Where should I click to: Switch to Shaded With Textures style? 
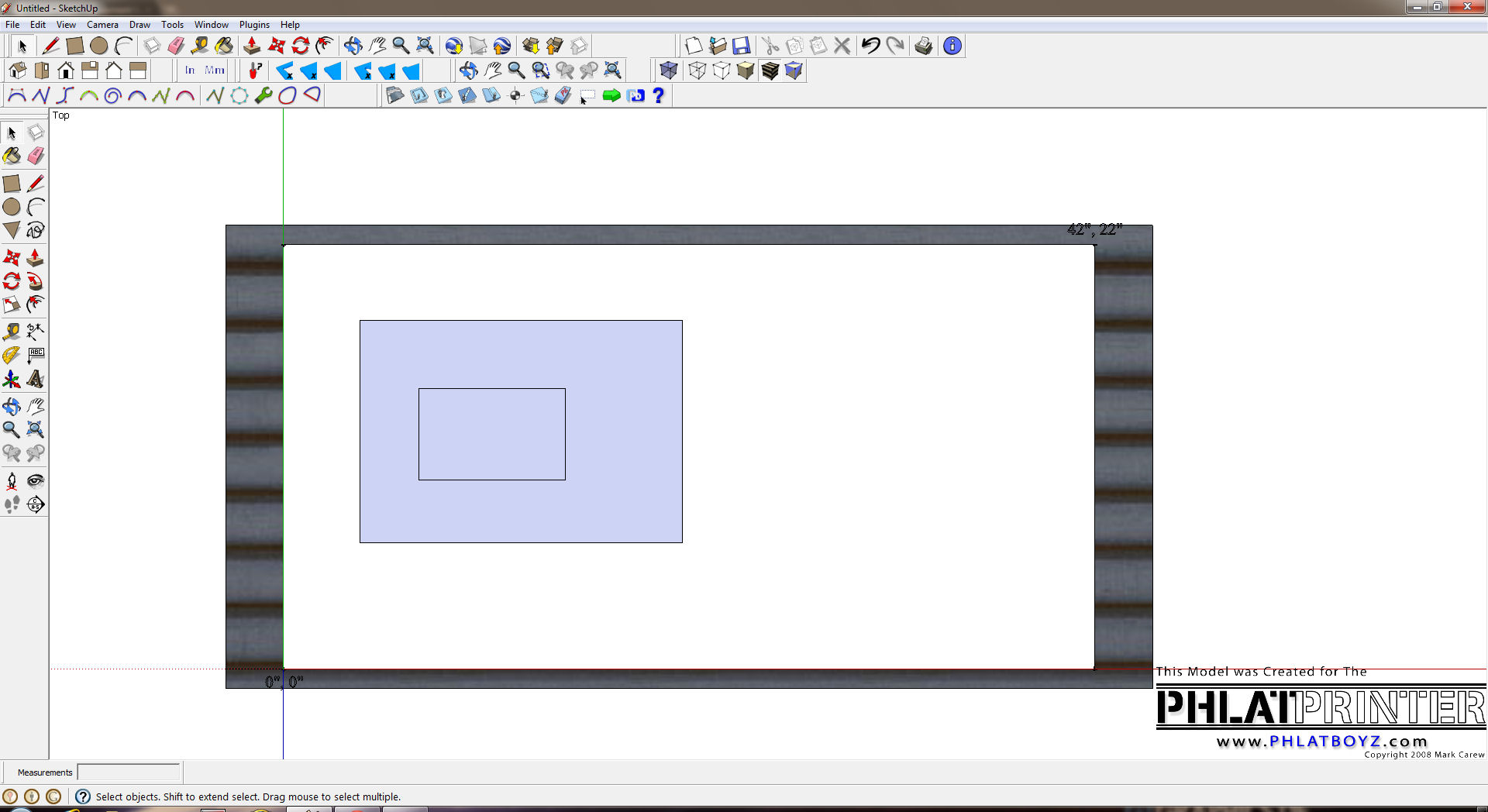click(770, 71)
